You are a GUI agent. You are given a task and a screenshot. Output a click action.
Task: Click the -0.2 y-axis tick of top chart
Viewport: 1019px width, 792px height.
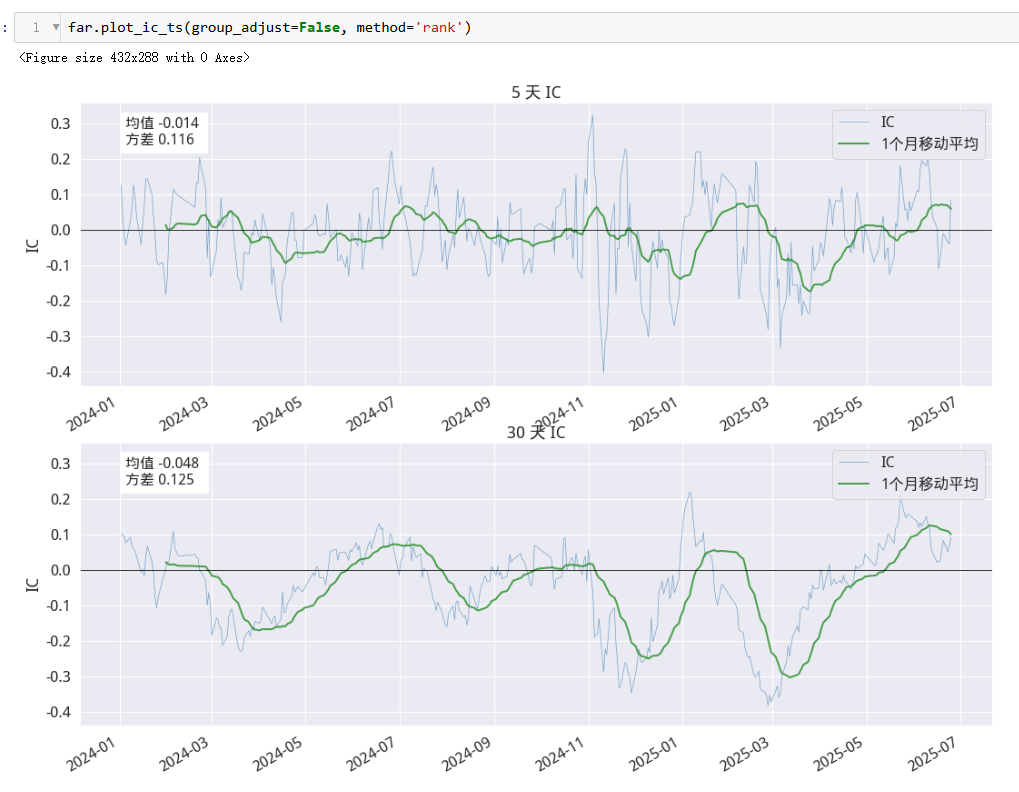(58, 301)
